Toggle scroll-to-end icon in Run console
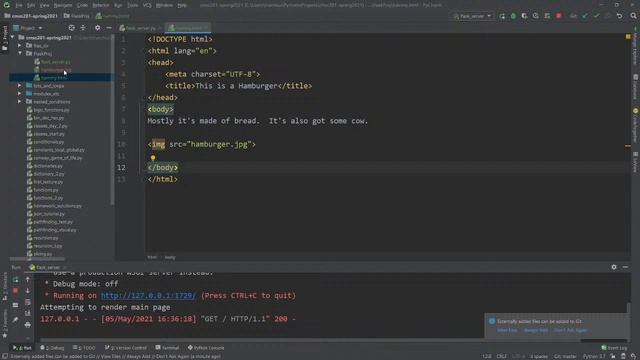This screenshot has height=360, width=640. click(x=28, y=313)
